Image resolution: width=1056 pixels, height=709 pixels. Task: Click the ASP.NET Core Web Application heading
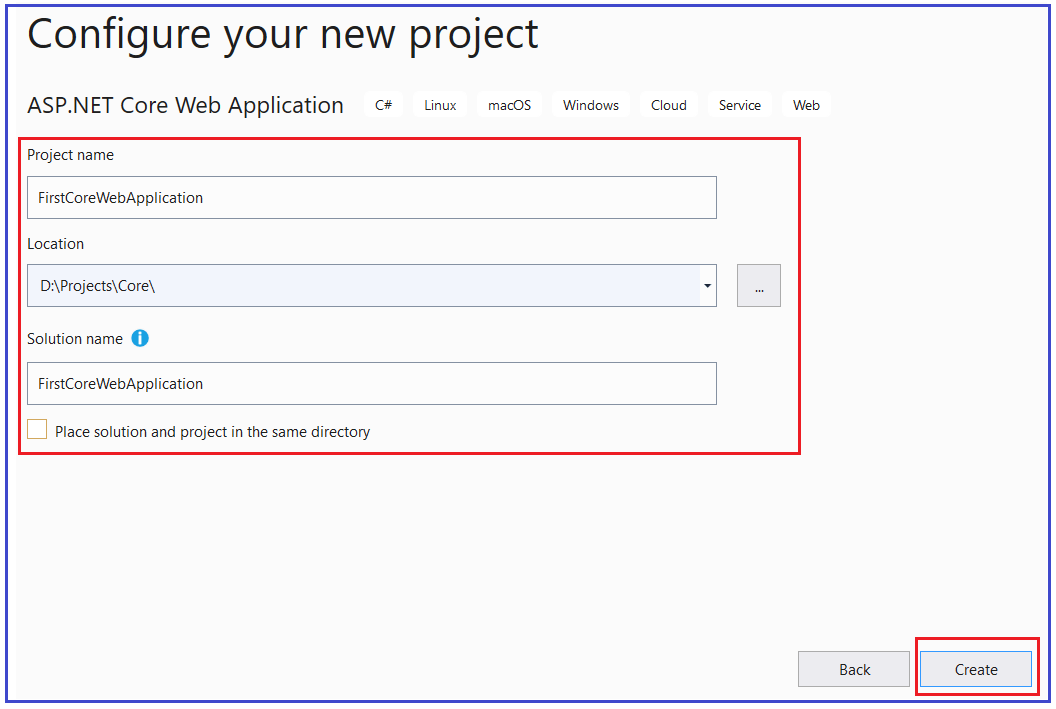(185, 105)
